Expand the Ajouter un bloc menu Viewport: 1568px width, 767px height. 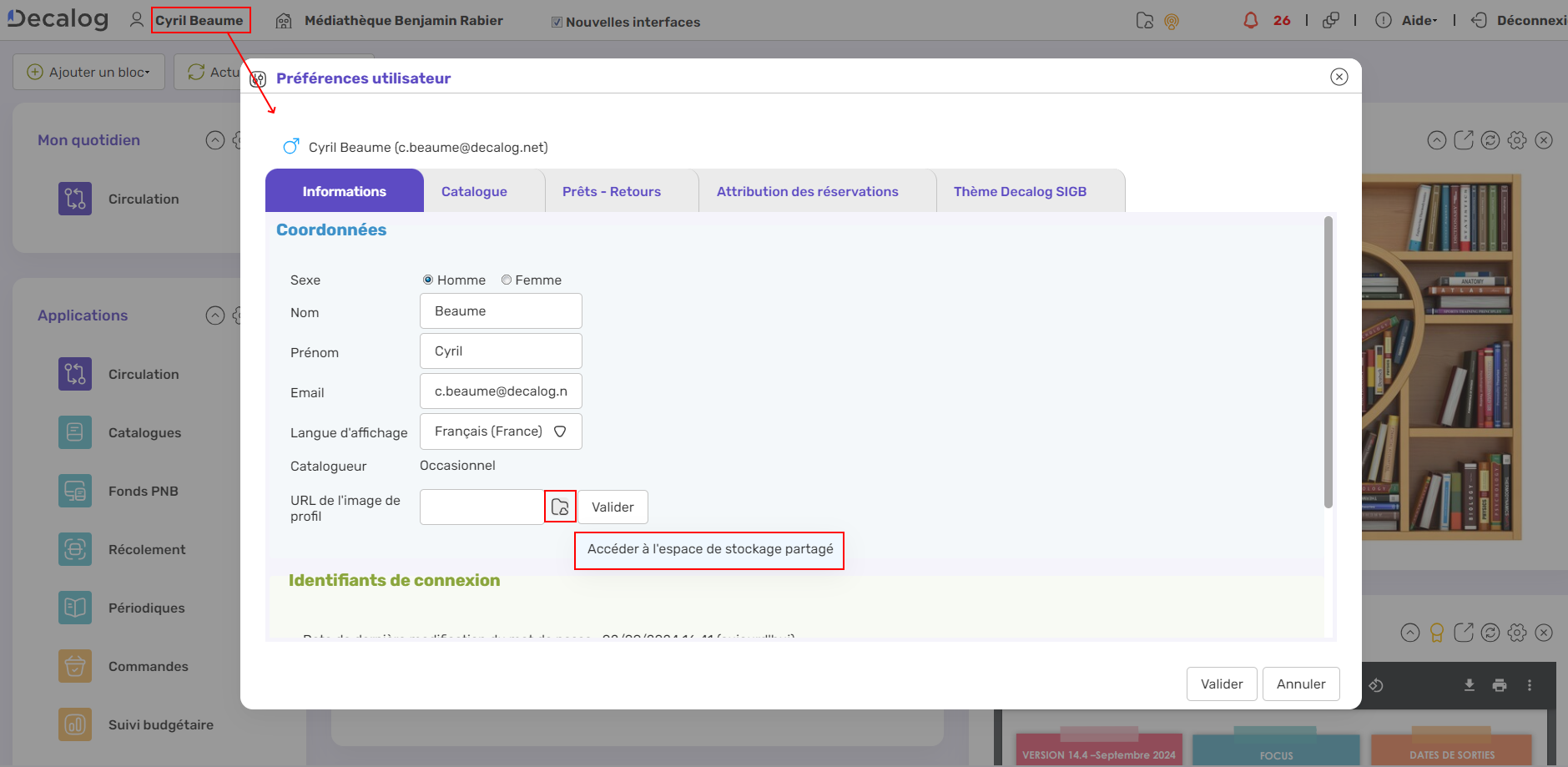[x=88, y=72]
